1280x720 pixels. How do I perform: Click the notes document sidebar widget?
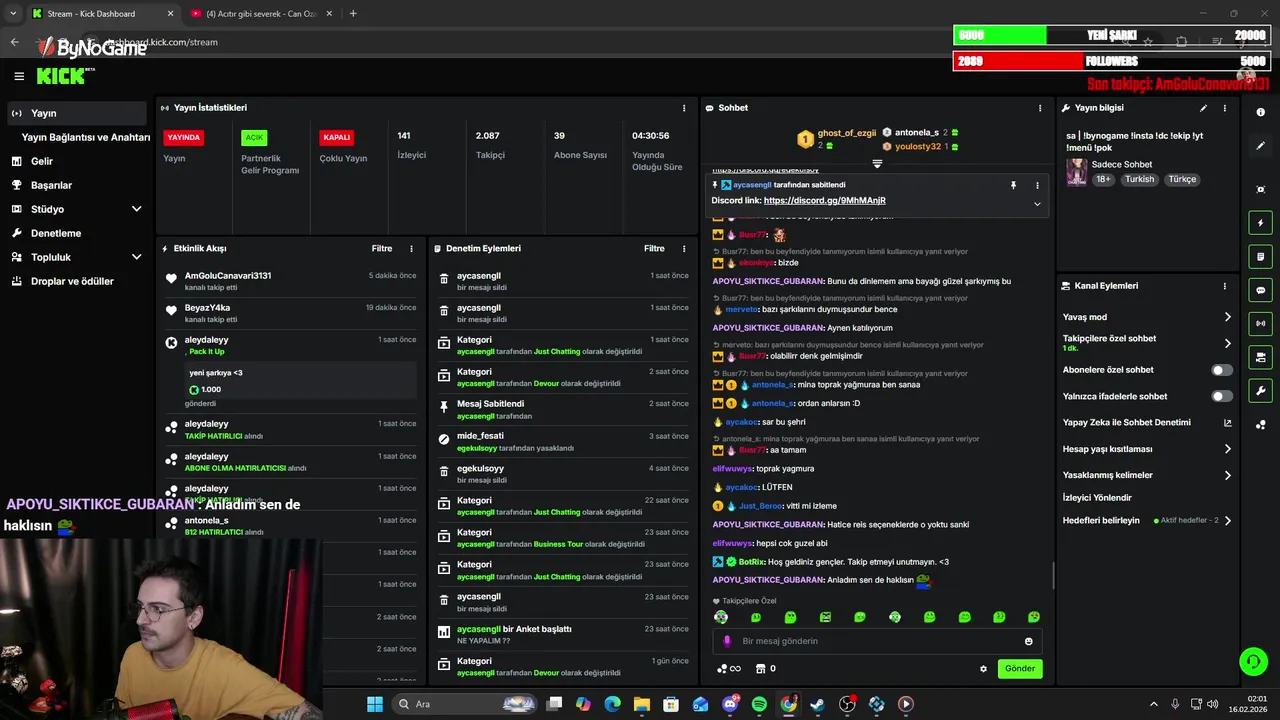tap(1261, 257)
